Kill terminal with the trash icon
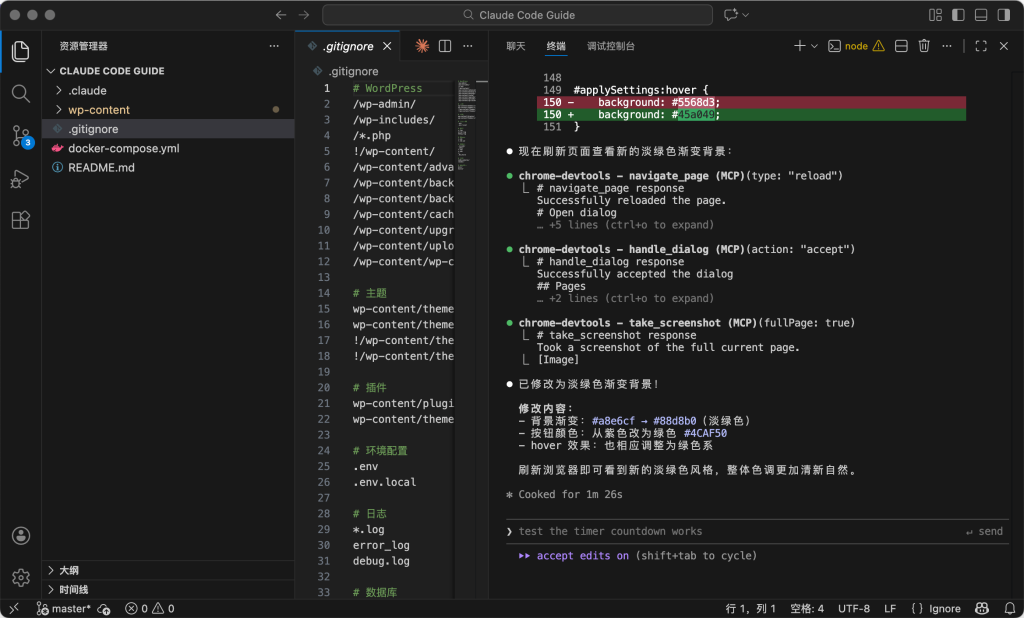The height and width of the screenshot is (618, 1024). (x=924, y=46)
